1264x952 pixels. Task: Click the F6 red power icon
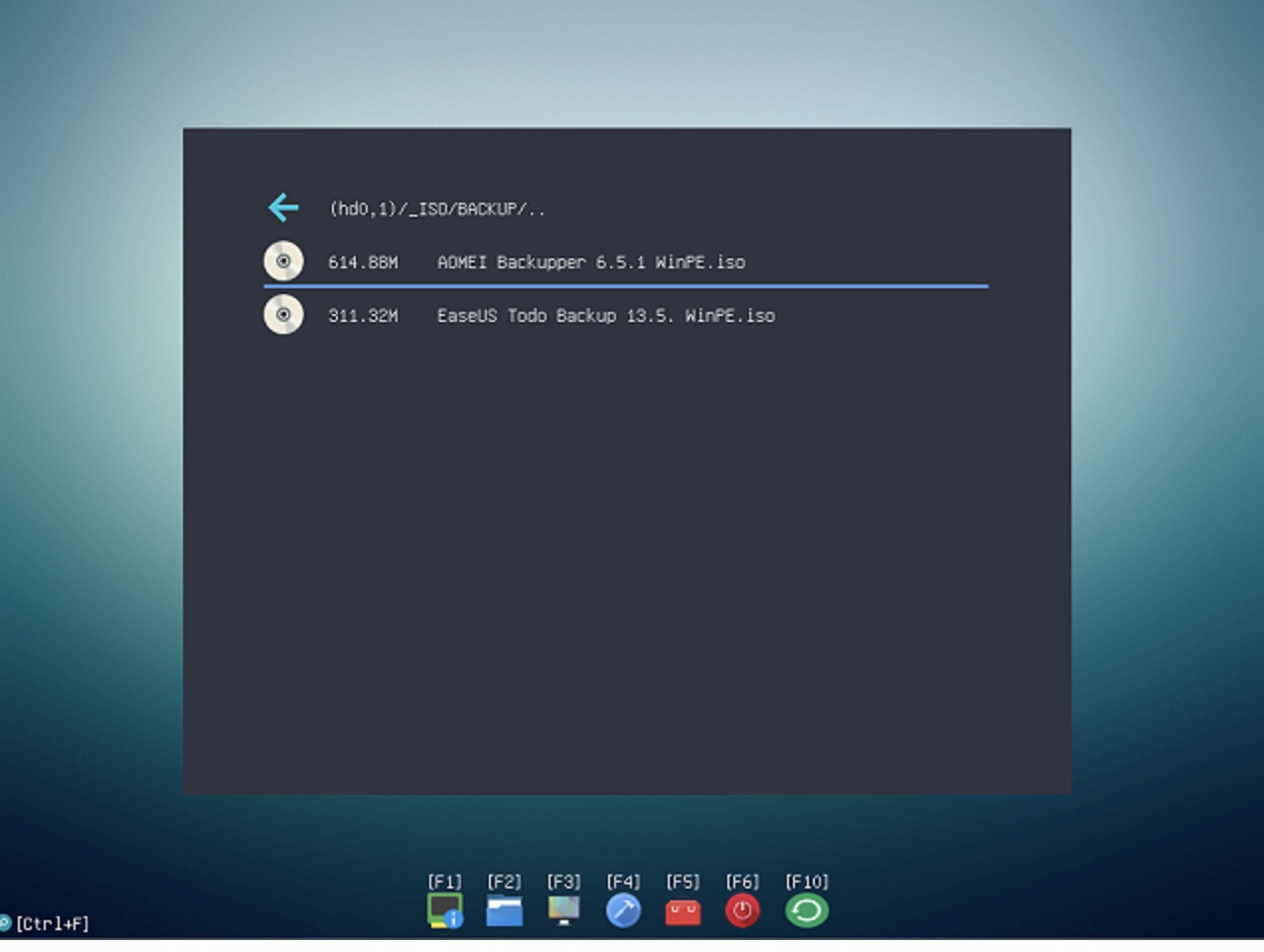742,910
